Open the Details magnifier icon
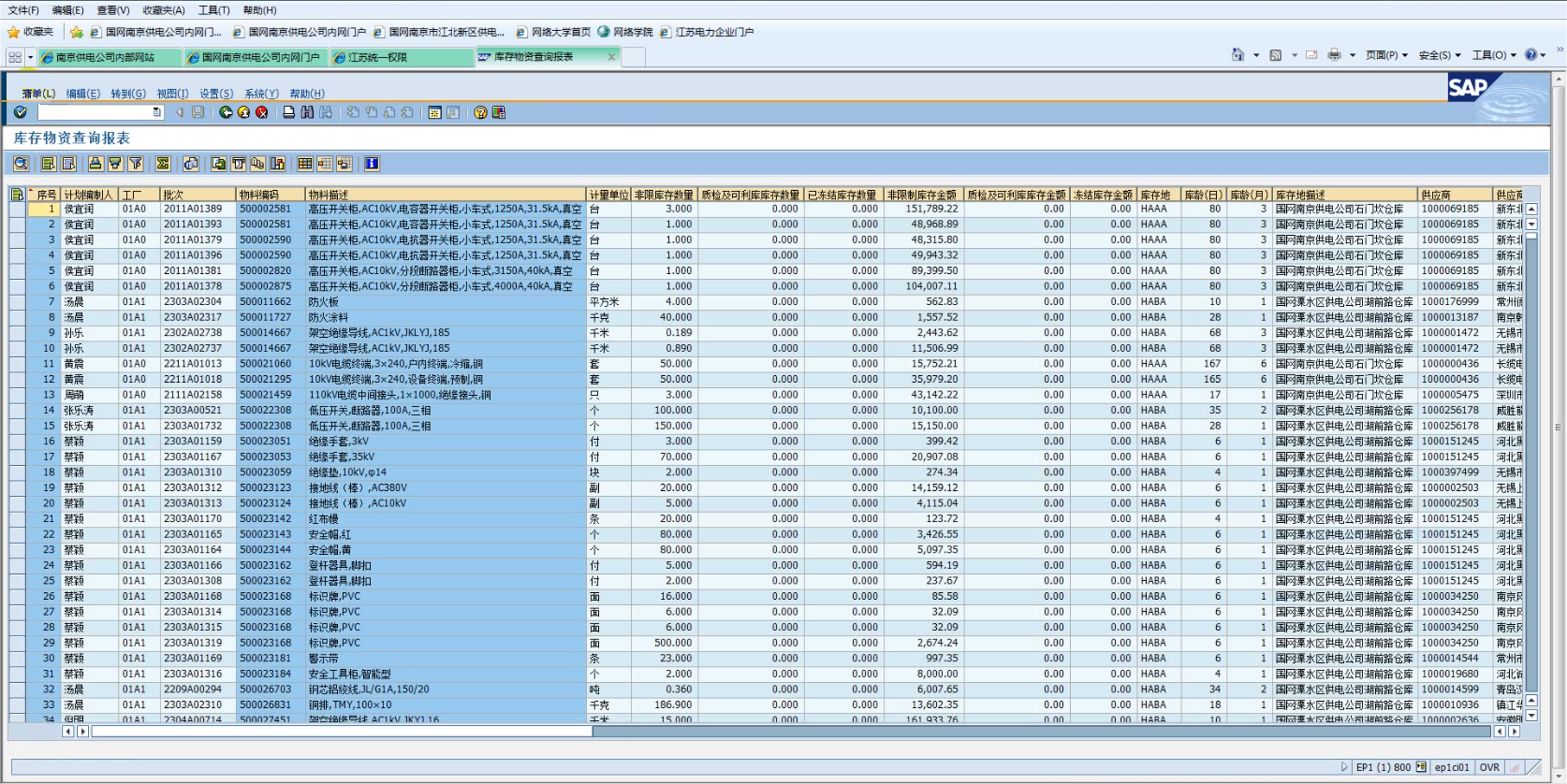This screenshot has width=1567, height=784. click(x=21, y=164)
